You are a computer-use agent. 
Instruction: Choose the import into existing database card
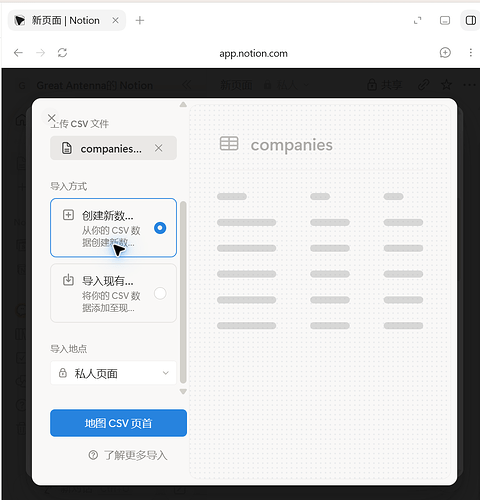point(113,293)
